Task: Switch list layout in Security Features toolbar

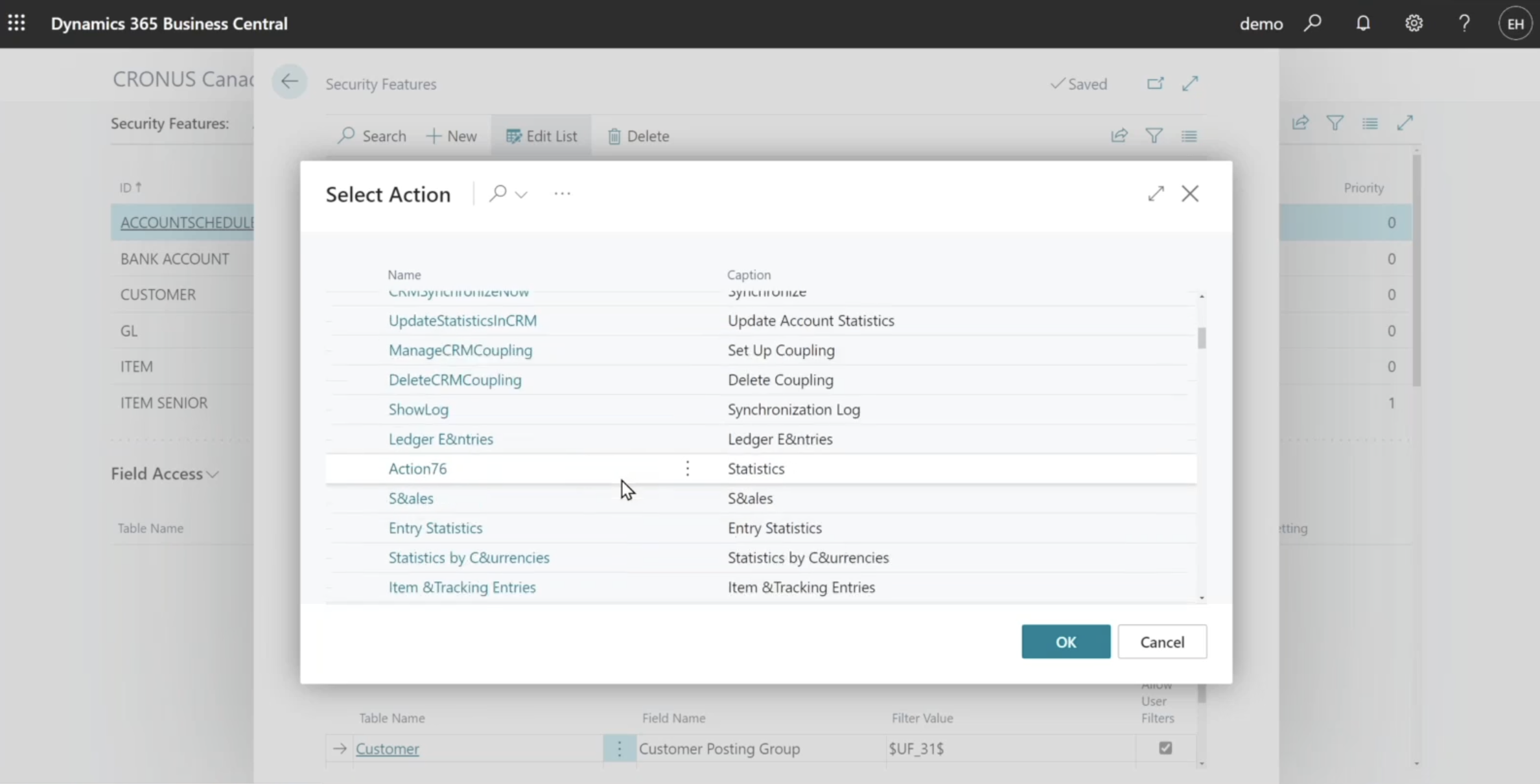Action: 1189,135
